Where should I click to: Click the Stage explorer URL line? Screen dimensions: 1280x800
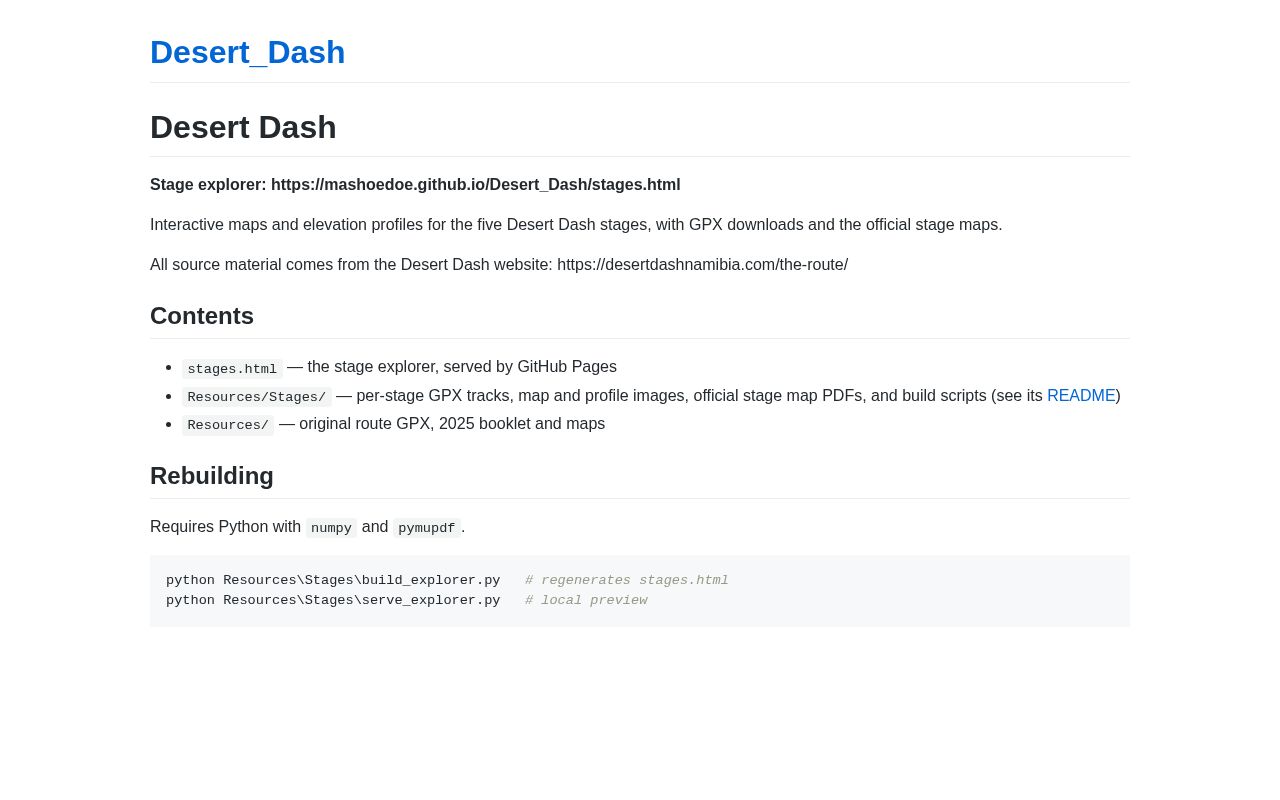coord(415,185)
